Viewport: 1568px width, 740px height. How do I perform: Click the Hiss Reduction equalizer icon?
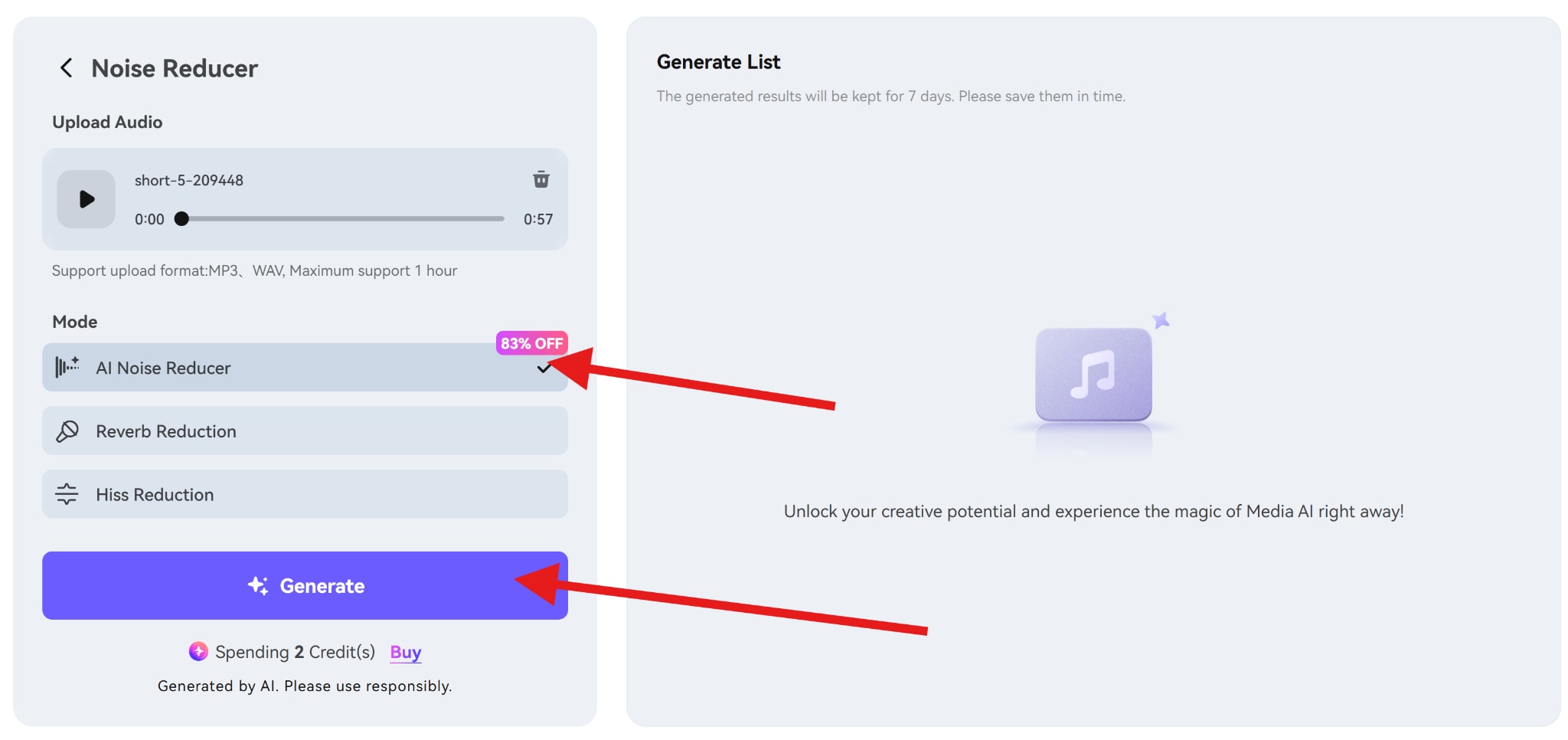[x=67, y=493]
